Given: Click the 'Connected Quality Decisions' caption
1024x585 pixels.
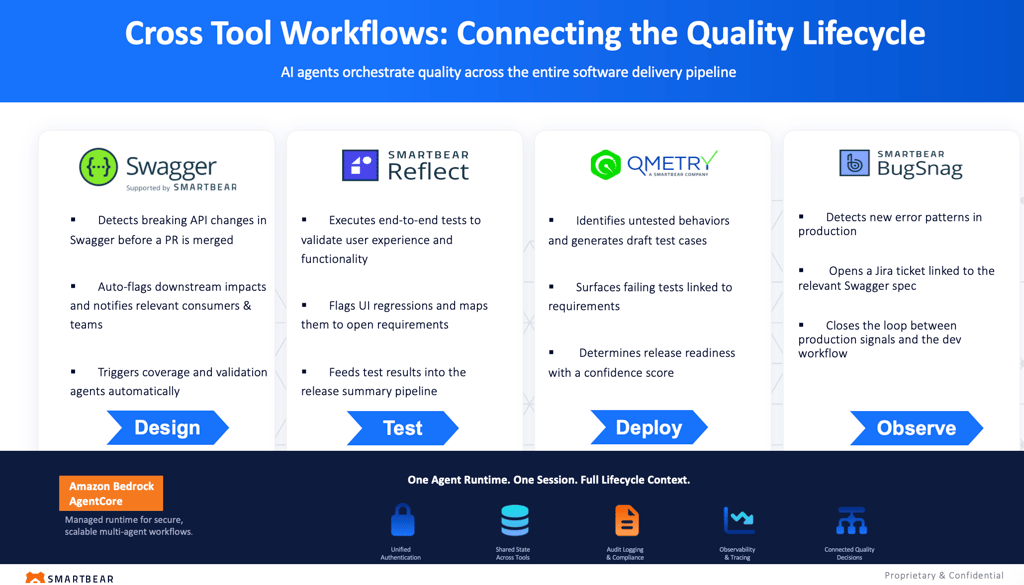Looking at the screenshot, I should pyautogui.click(x=850, y=554).
